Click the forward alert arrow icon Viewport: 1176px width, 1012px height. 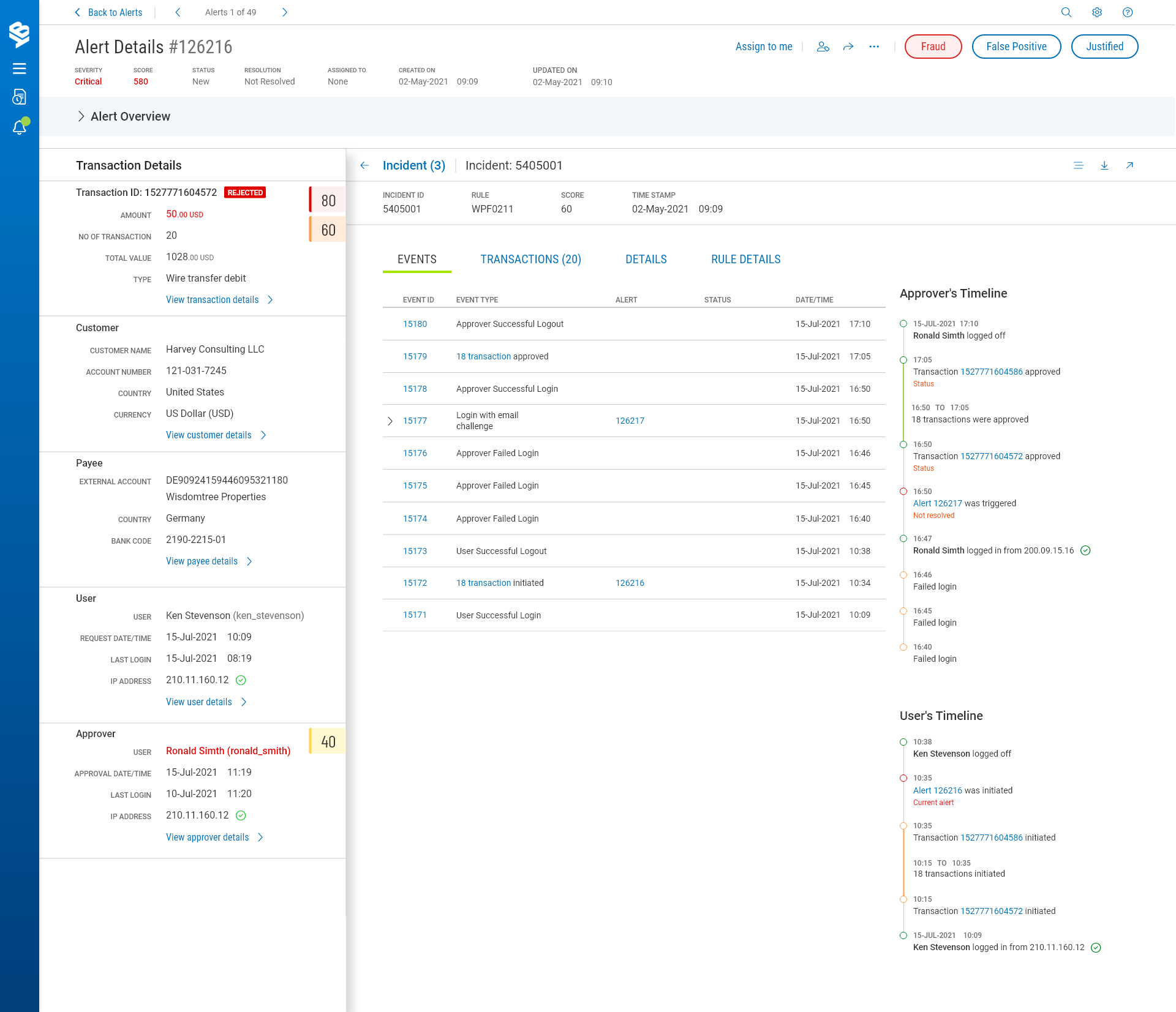[848, 47]
